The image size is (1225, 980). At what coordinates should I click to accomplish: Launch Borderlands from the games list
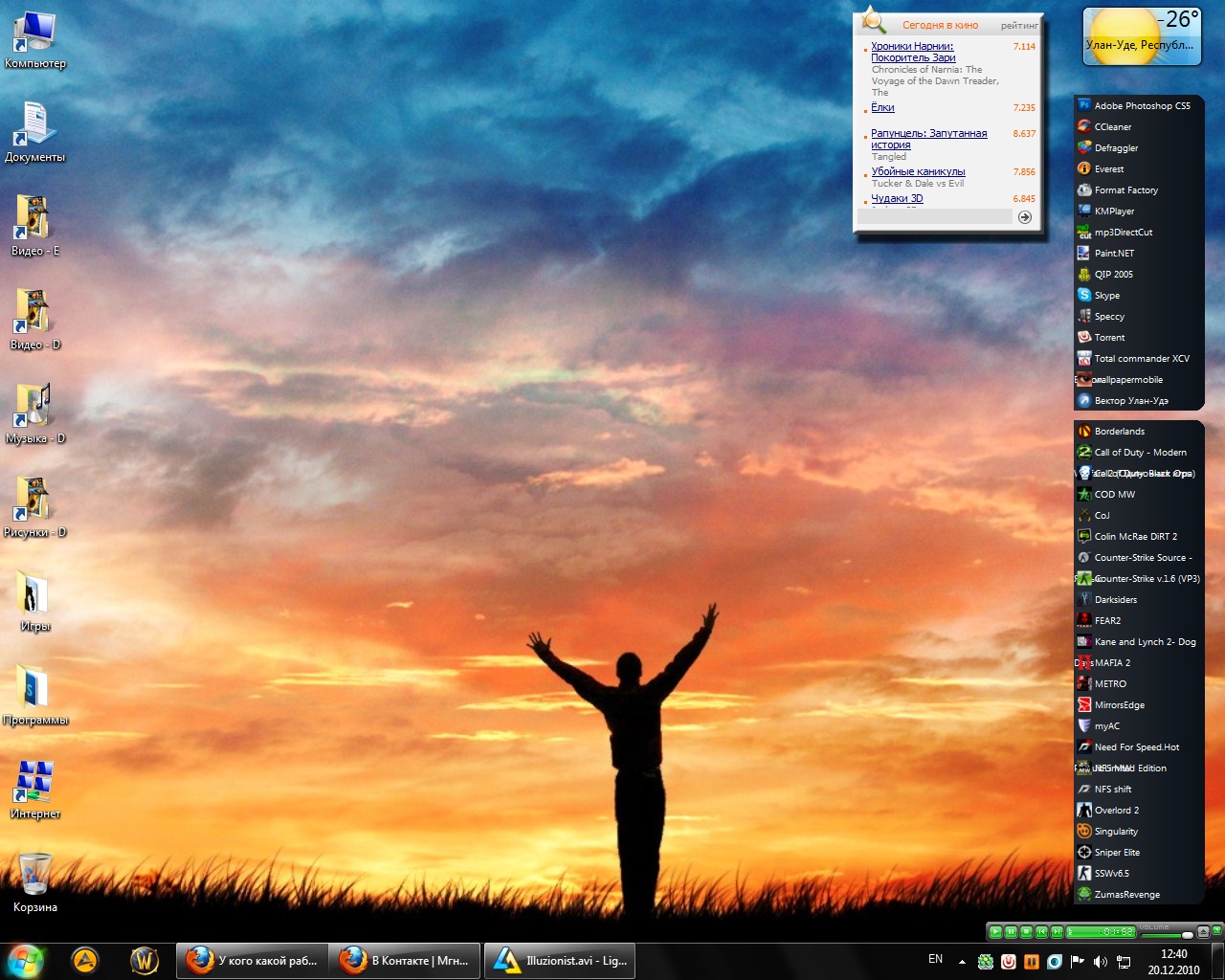(1119, 432)
